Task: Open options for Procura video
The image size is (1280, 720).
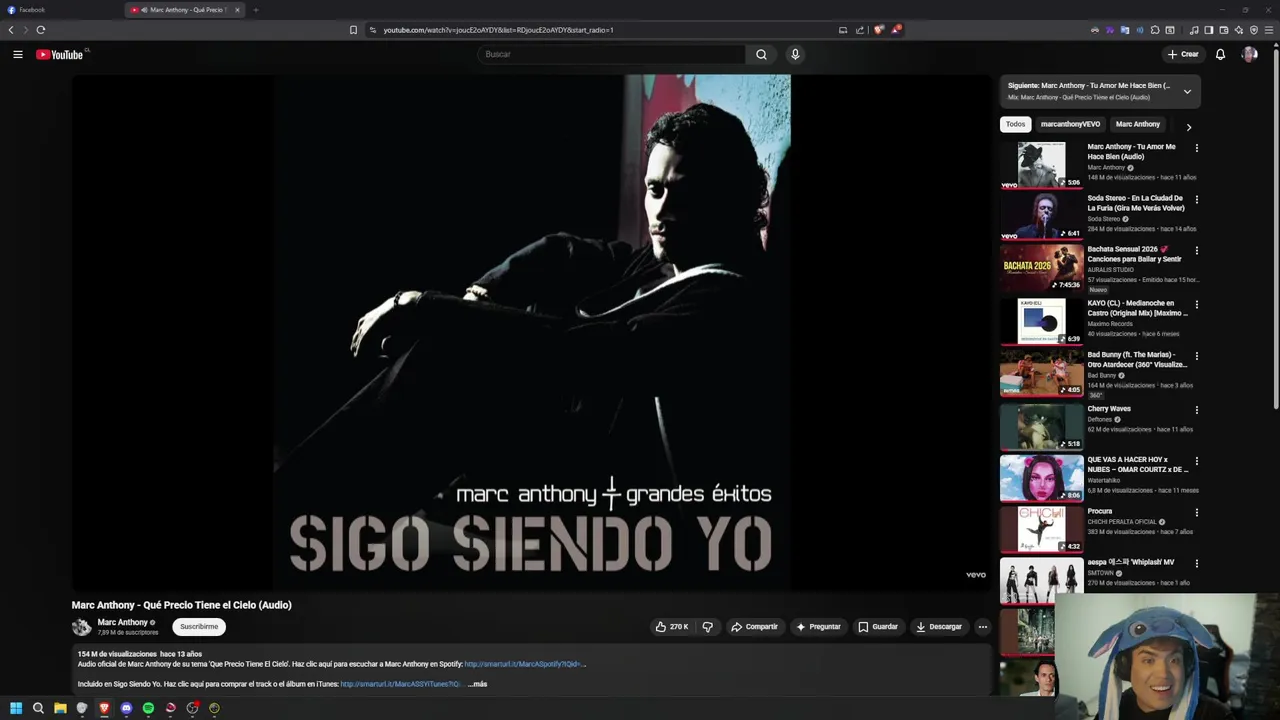Action: point(1196,512)
